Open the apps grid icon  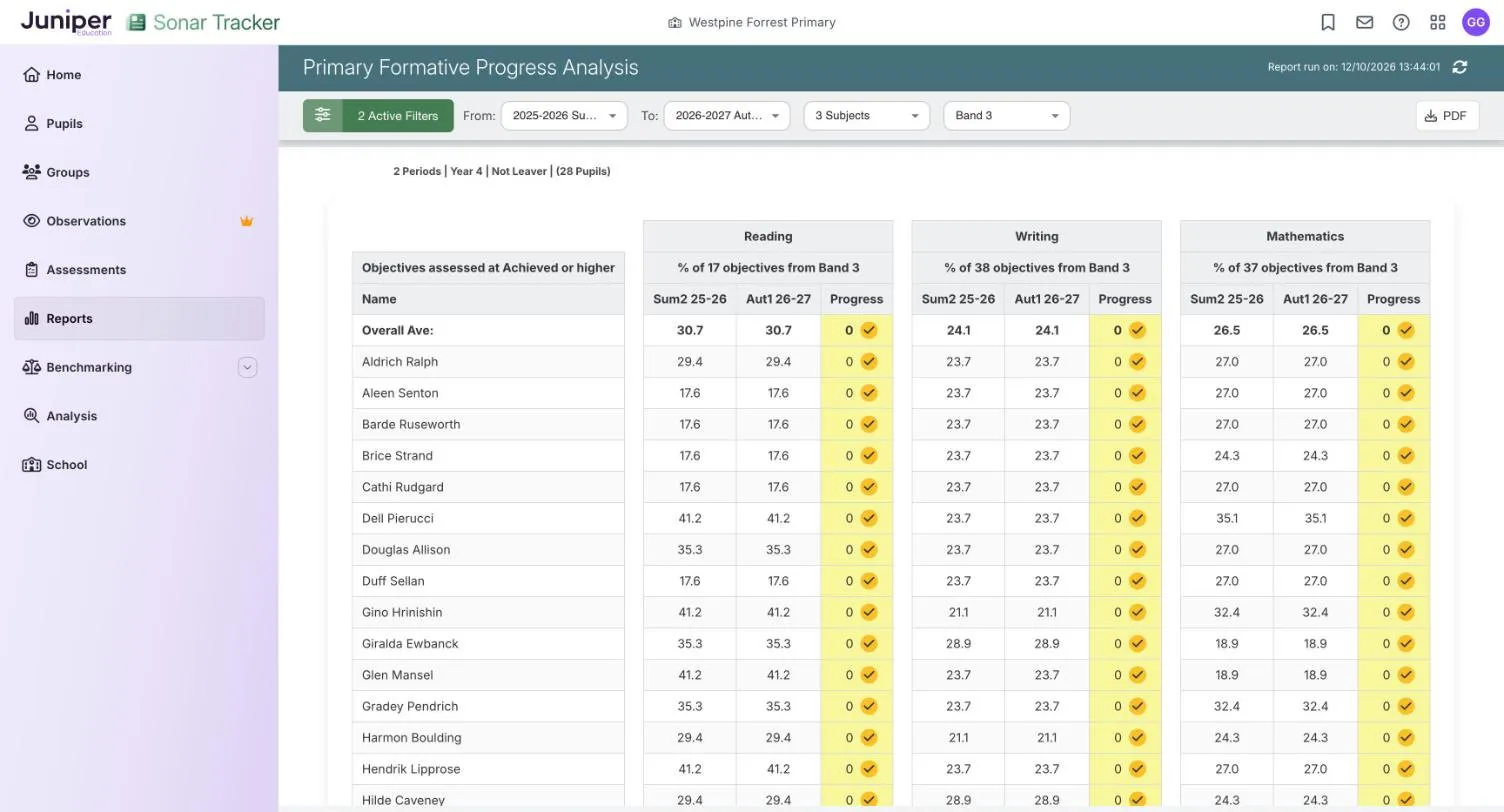pyautogui.click(x=1438, y=22)
